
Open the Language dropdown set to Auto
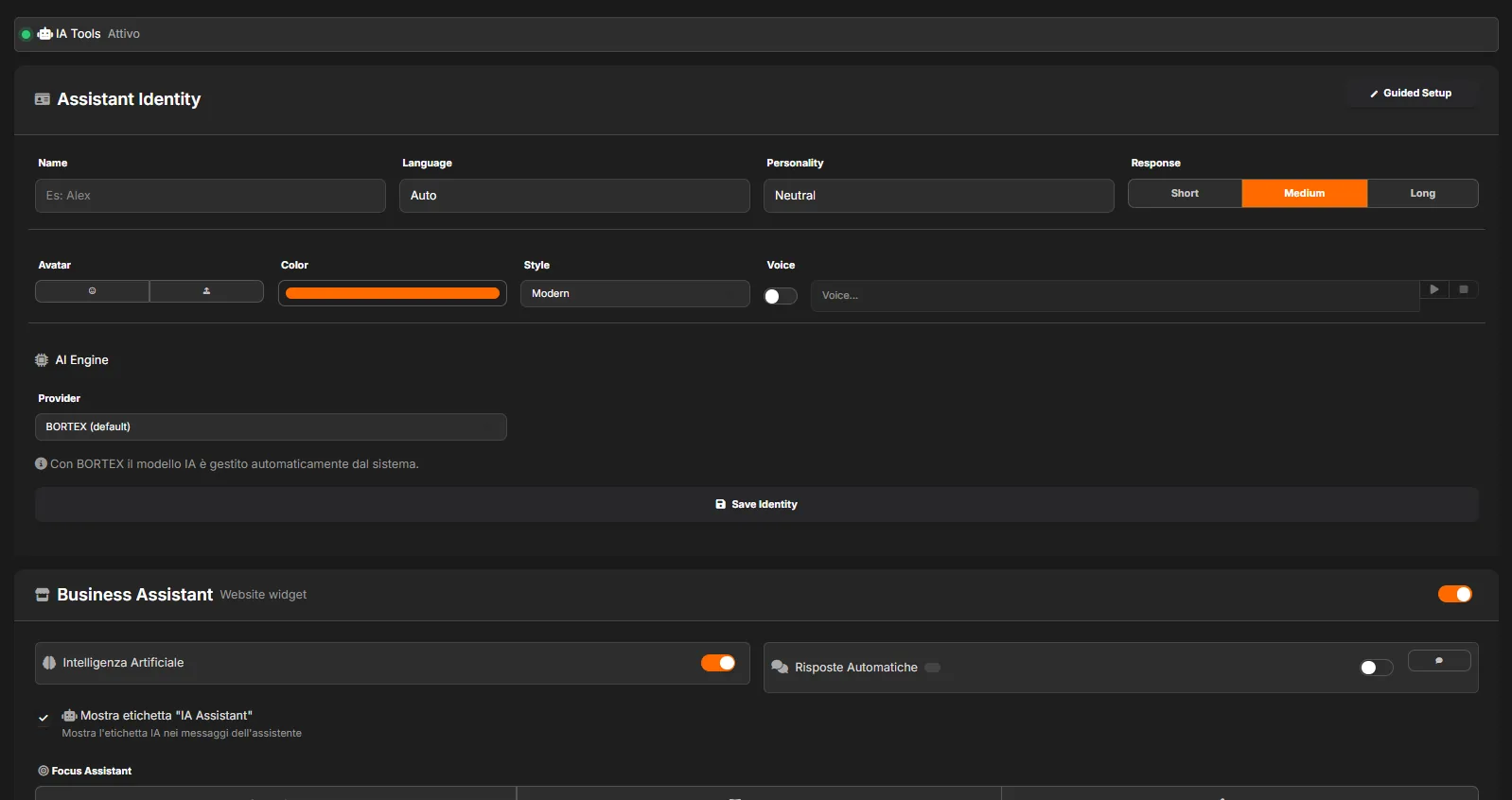574,196
